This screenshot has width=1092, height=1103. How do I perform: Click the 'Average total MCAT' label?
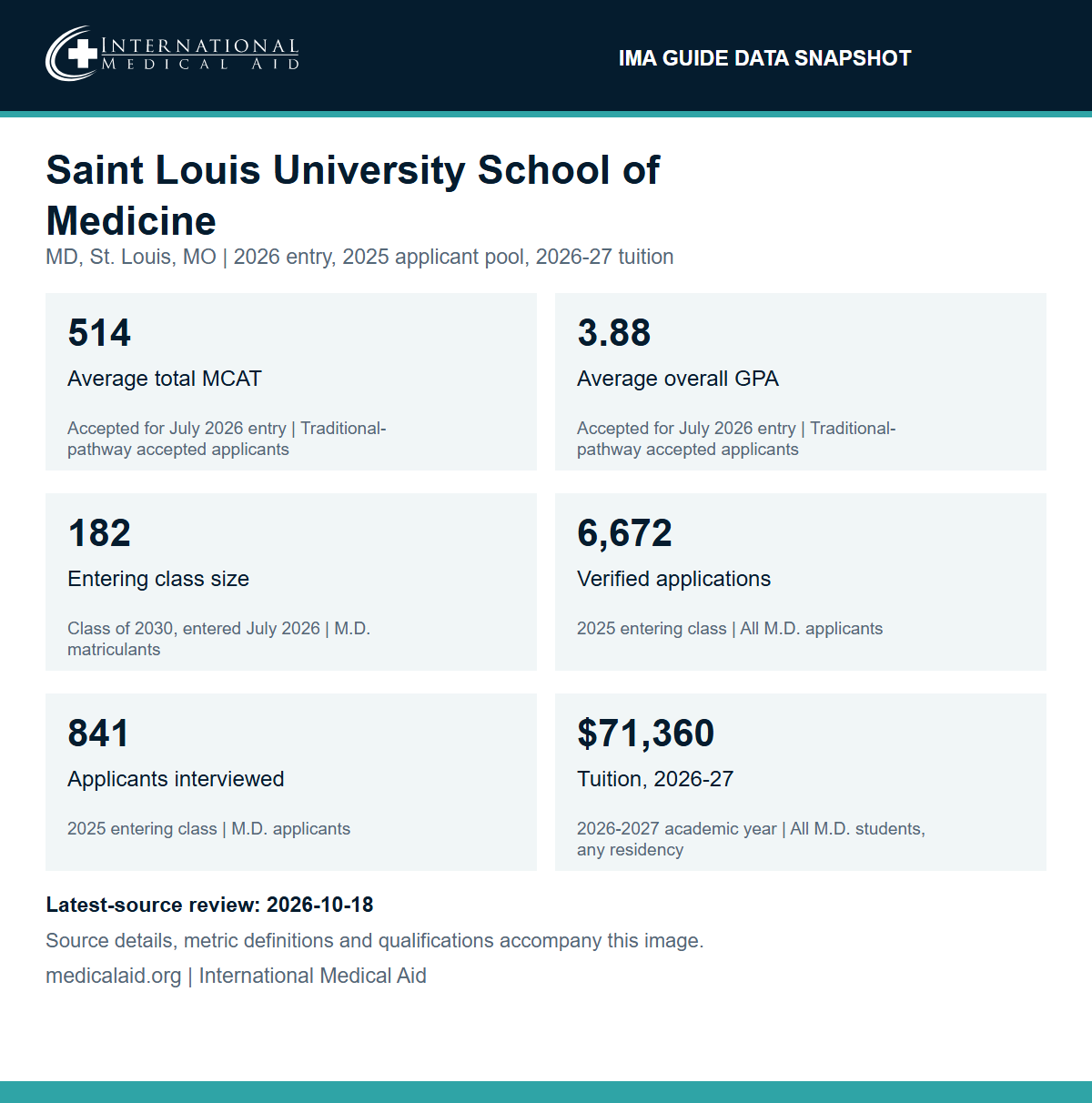tap(165, 379)
